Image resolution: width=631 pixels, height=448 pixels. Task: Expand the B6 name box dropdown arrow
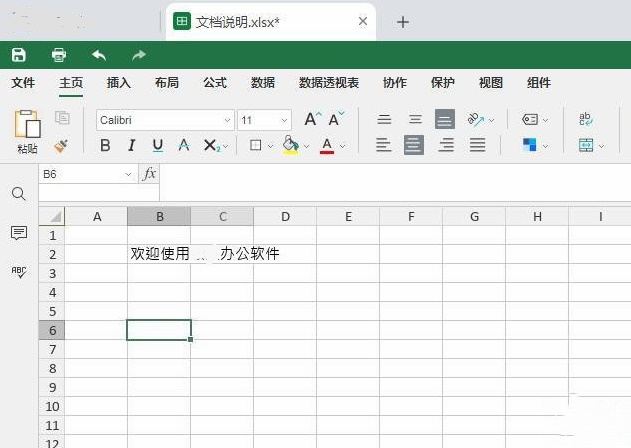point(128,174)
